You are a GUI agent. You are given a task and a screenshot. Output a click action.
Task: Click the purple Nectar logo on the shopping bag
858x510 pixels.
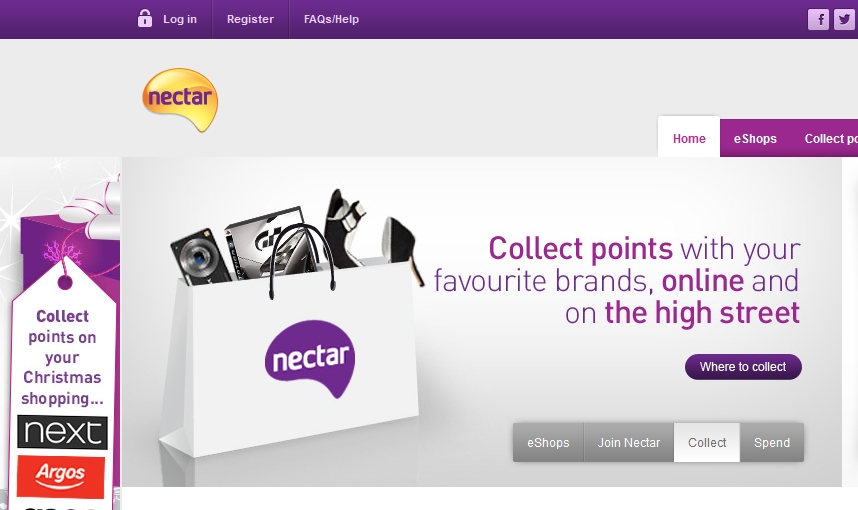[x=310, y=358]
